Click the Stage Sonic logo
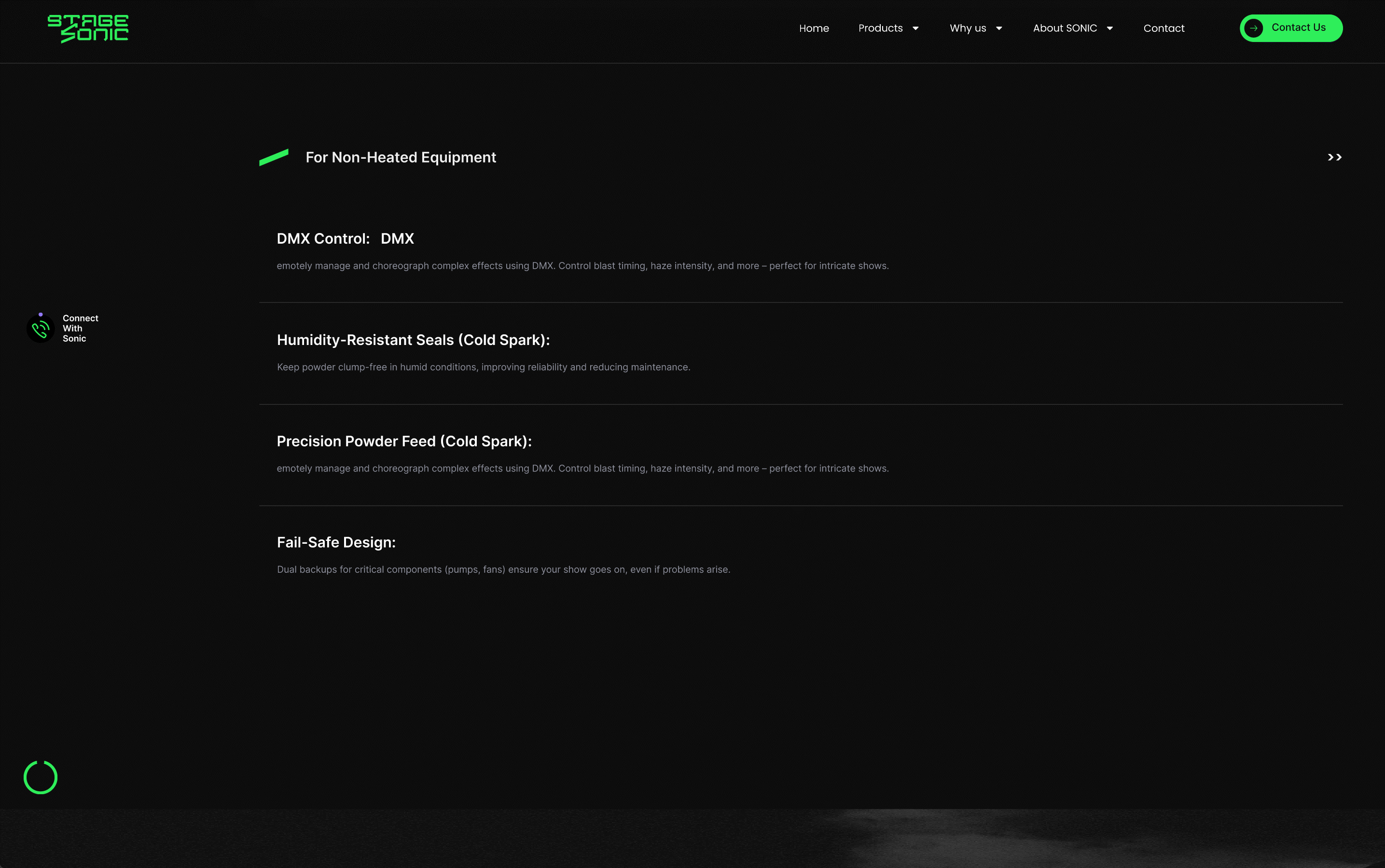1385x868 pixels. 88,28
